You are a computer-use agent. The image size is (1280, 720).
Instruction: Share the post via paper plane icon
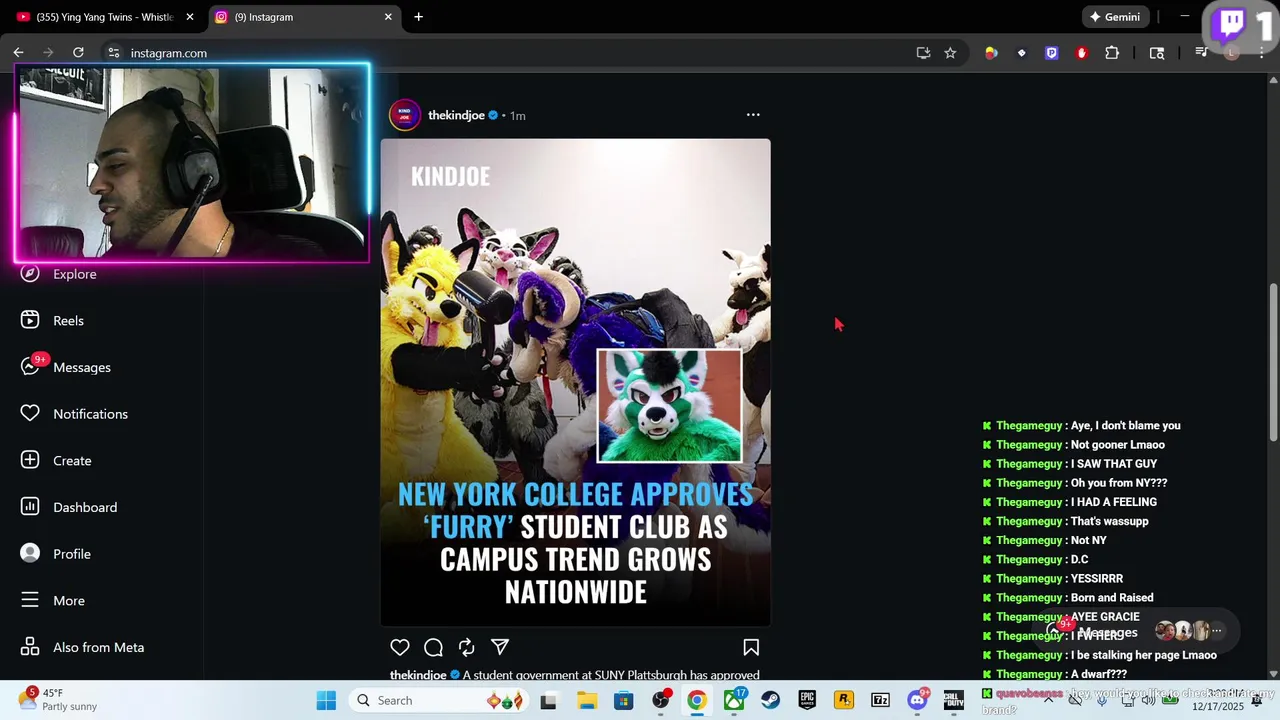click(x=500, y=647)
